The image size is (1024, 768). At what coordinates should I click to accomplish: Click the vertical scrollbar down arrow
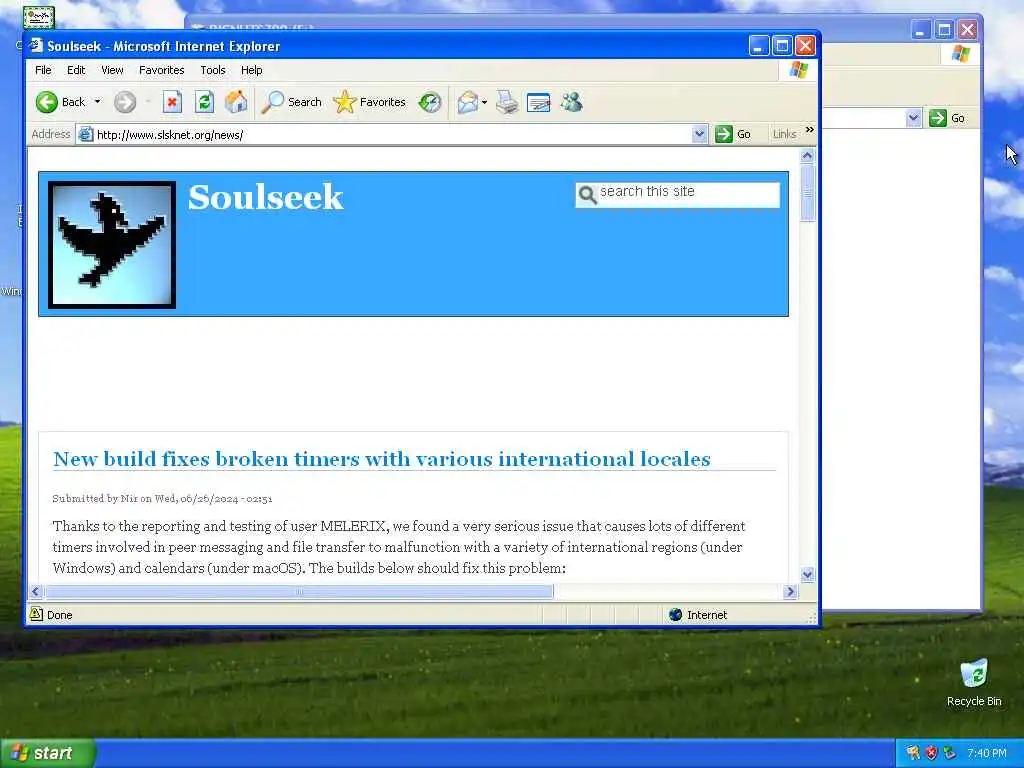tap(807, 575)
